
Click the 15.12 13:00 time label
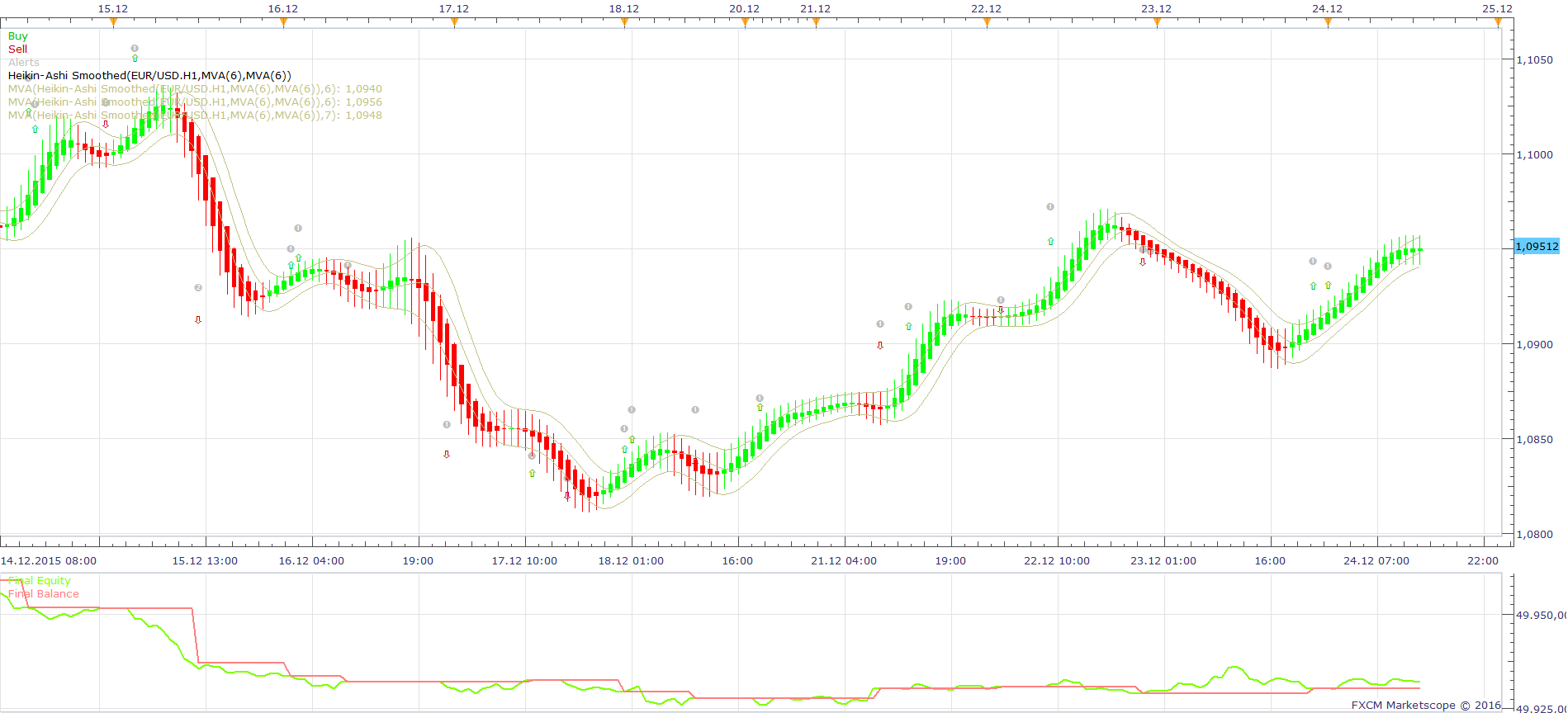pos(205,561)
